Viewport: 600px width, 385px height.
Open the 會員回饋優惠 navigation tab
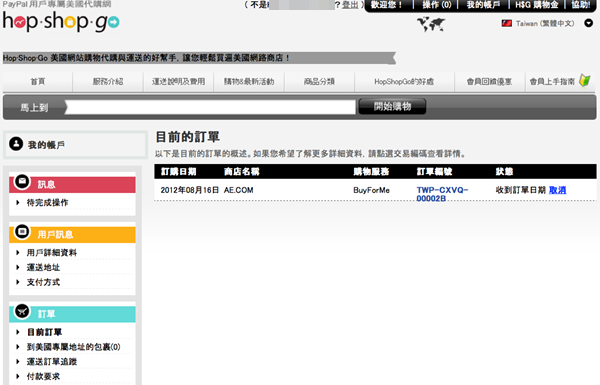coord(489,82)
